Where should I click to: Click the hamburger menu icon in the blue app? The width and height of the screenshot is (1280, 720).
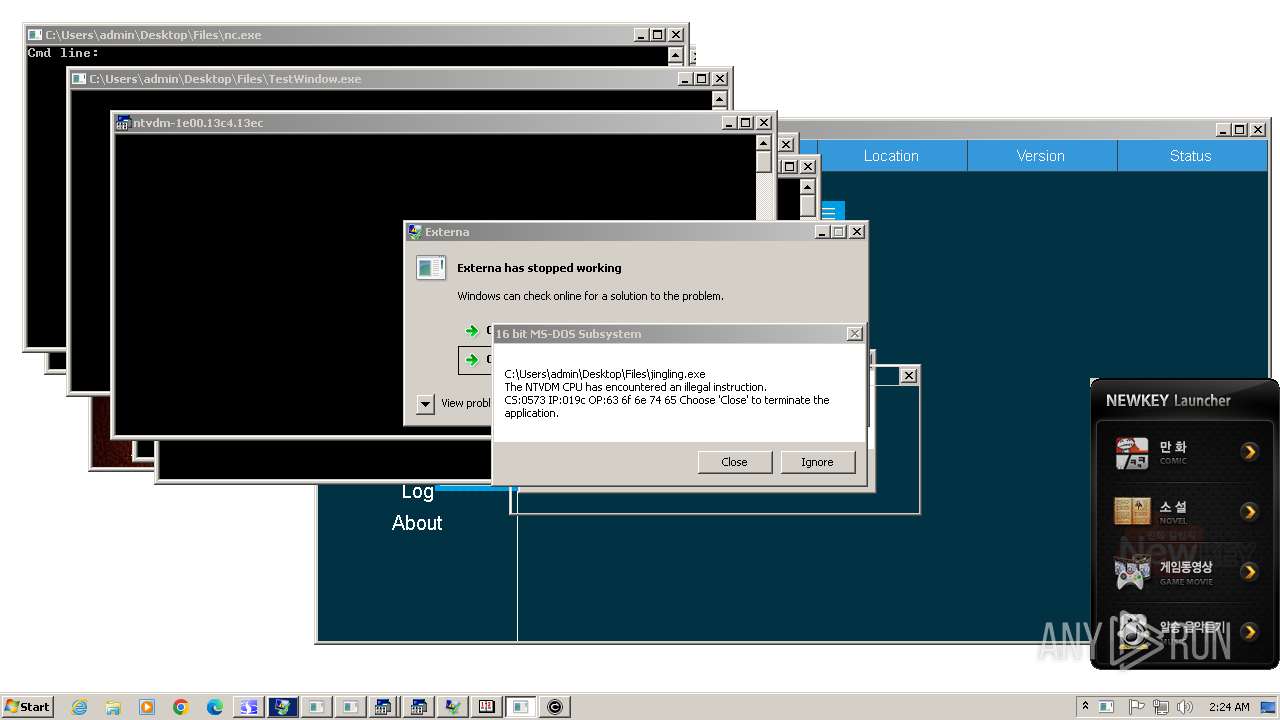[x=832, y=211]
